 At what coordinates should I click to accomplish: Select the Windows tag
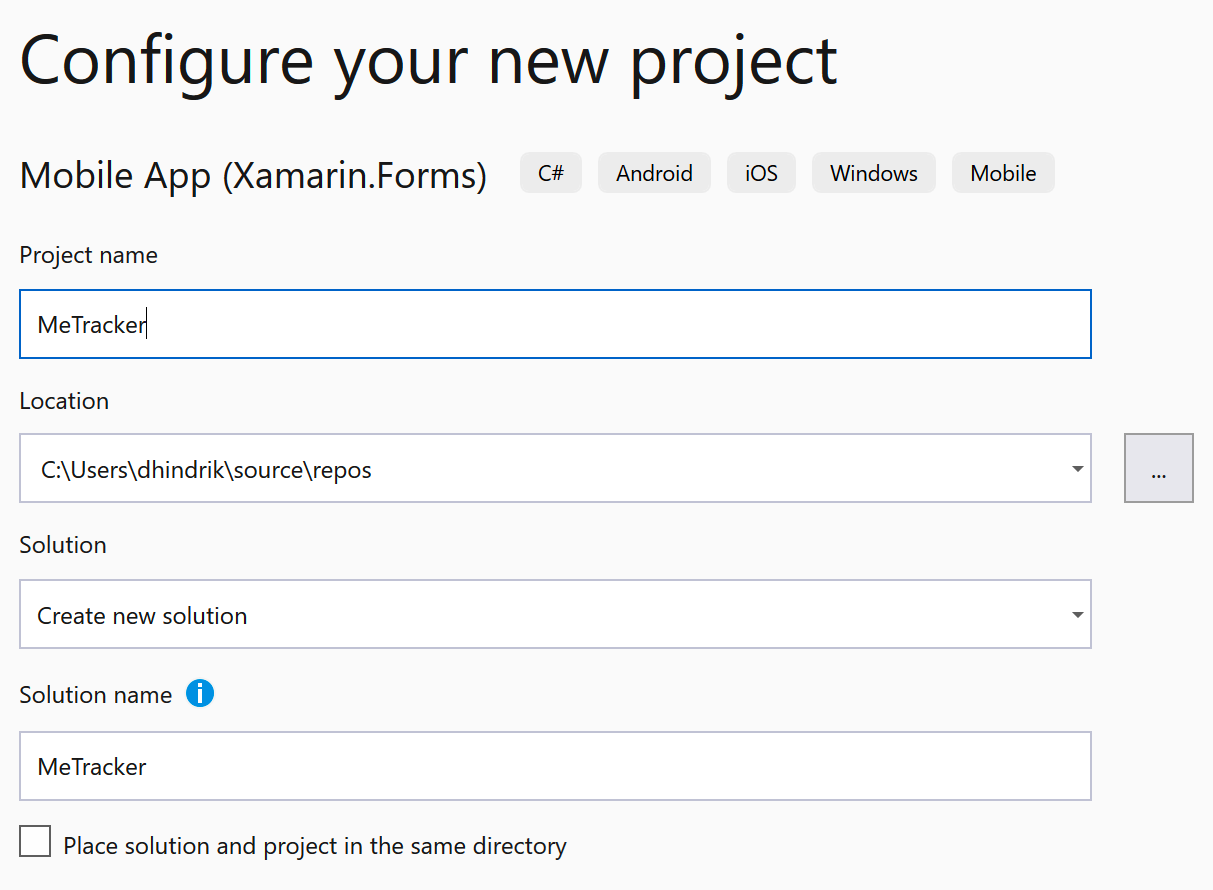(874, 173)
